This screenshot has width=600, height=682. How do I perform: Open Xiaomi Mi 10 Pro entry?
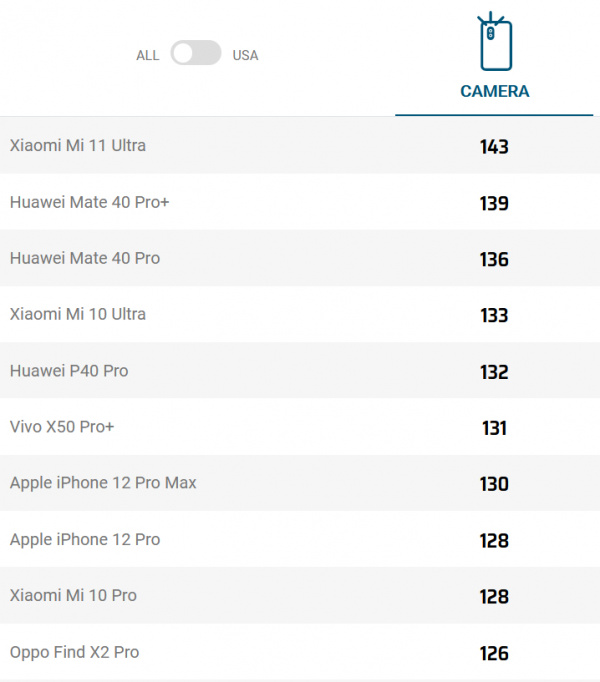73,596
